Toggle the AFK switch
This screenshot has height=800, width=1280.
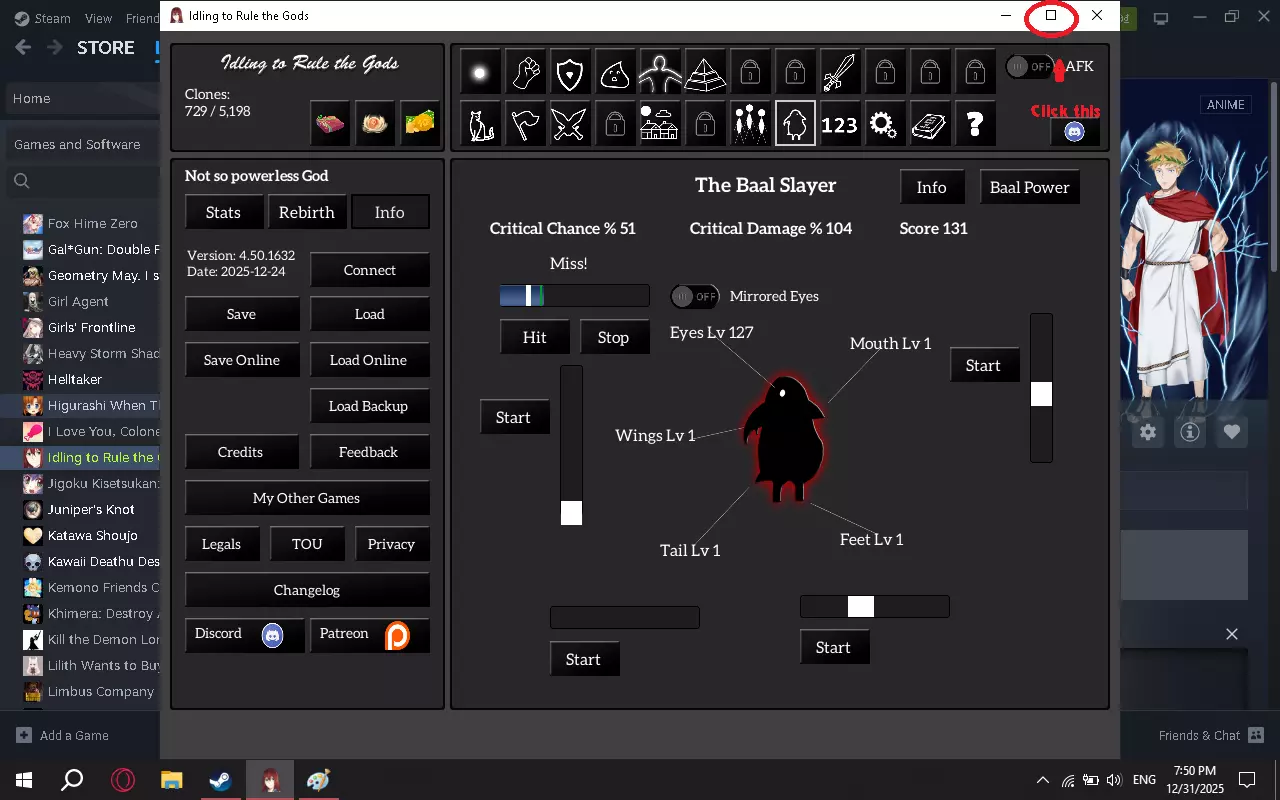pos(1030,66)
